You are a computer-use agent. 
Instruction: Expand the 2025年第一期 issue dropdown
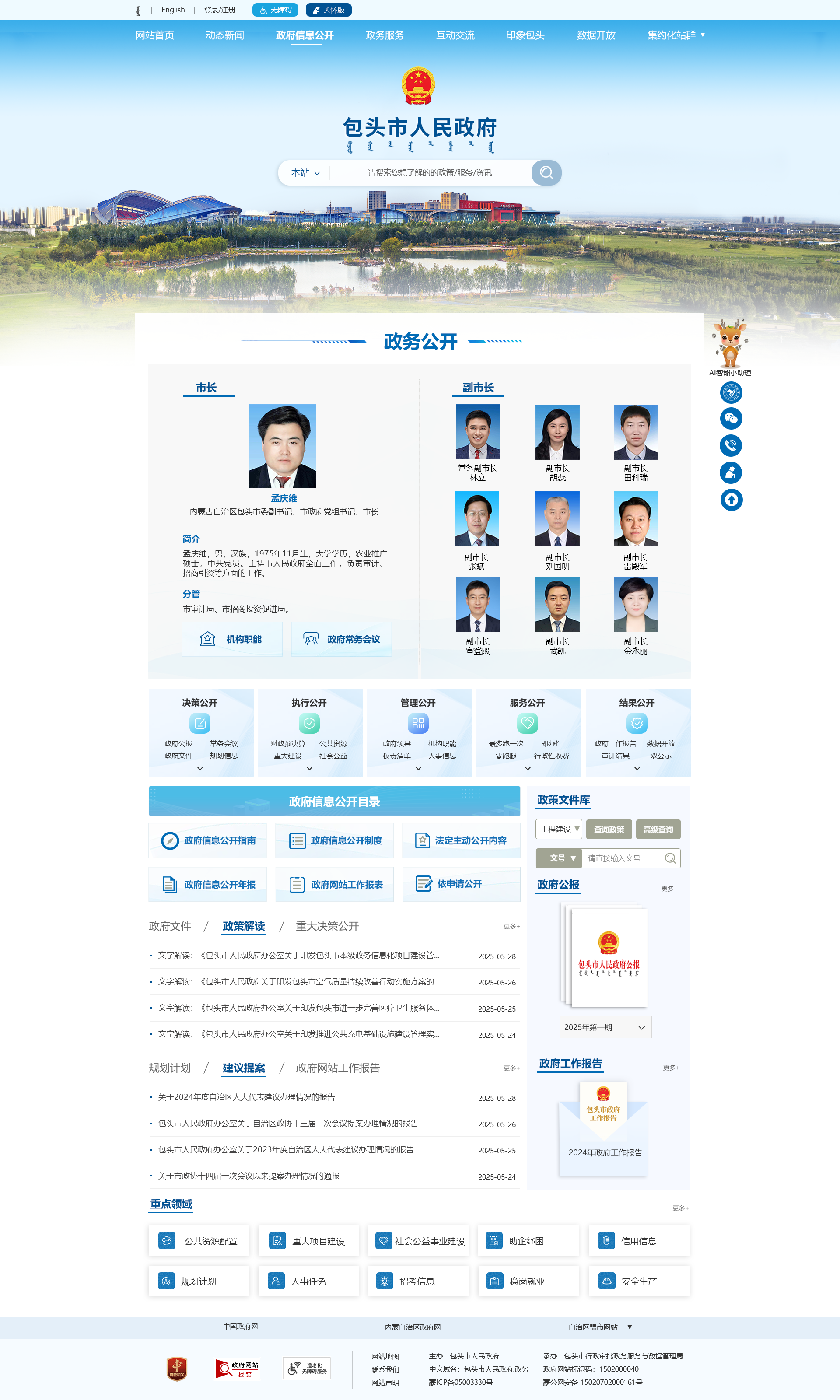[605, 1027]
